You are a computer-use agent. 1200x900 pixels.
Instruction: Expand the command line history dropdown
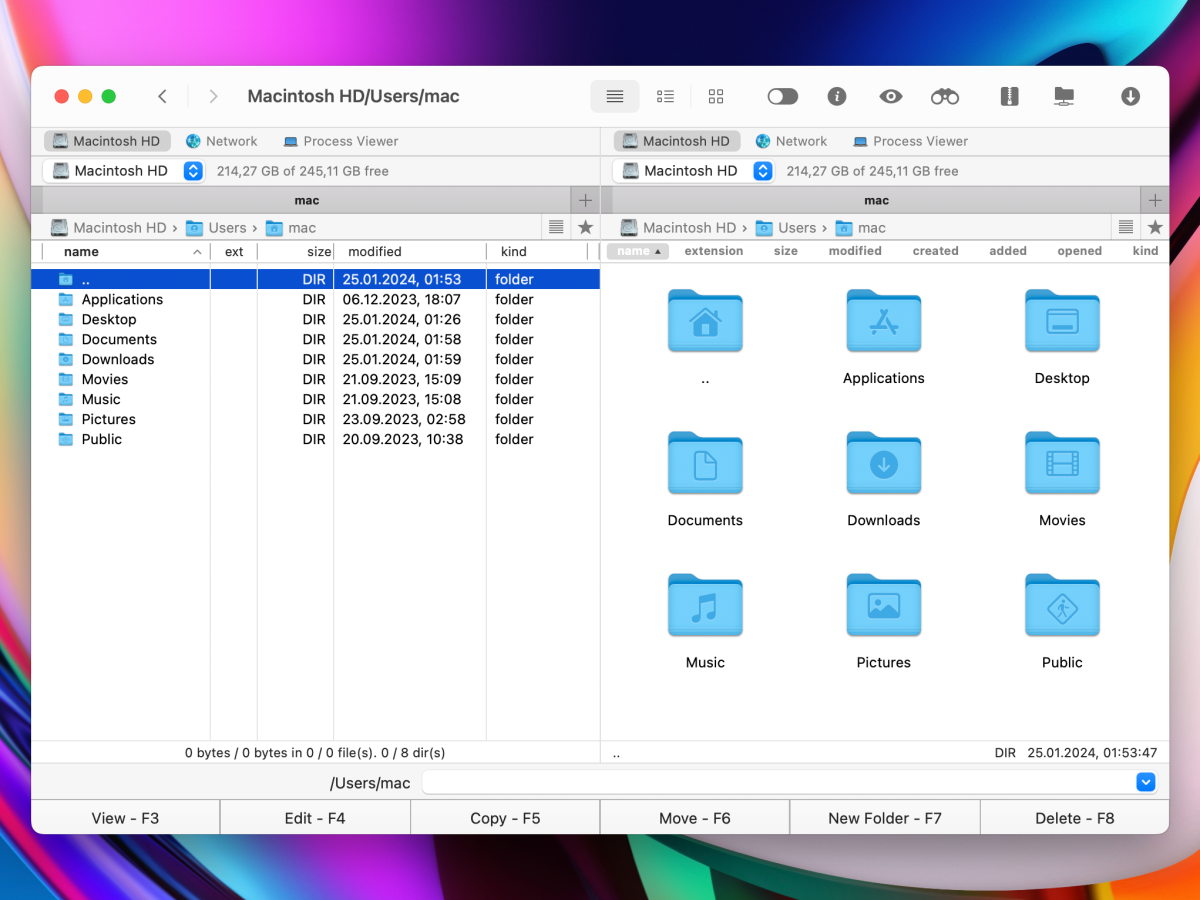(x=1146, y=782)
